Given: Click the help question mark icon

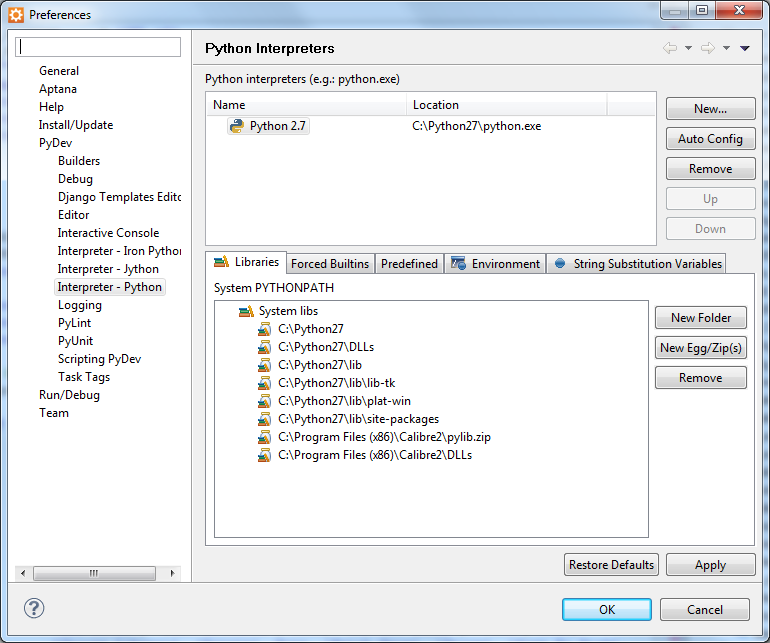Looking at the screenshot, I should click(34, 608).
